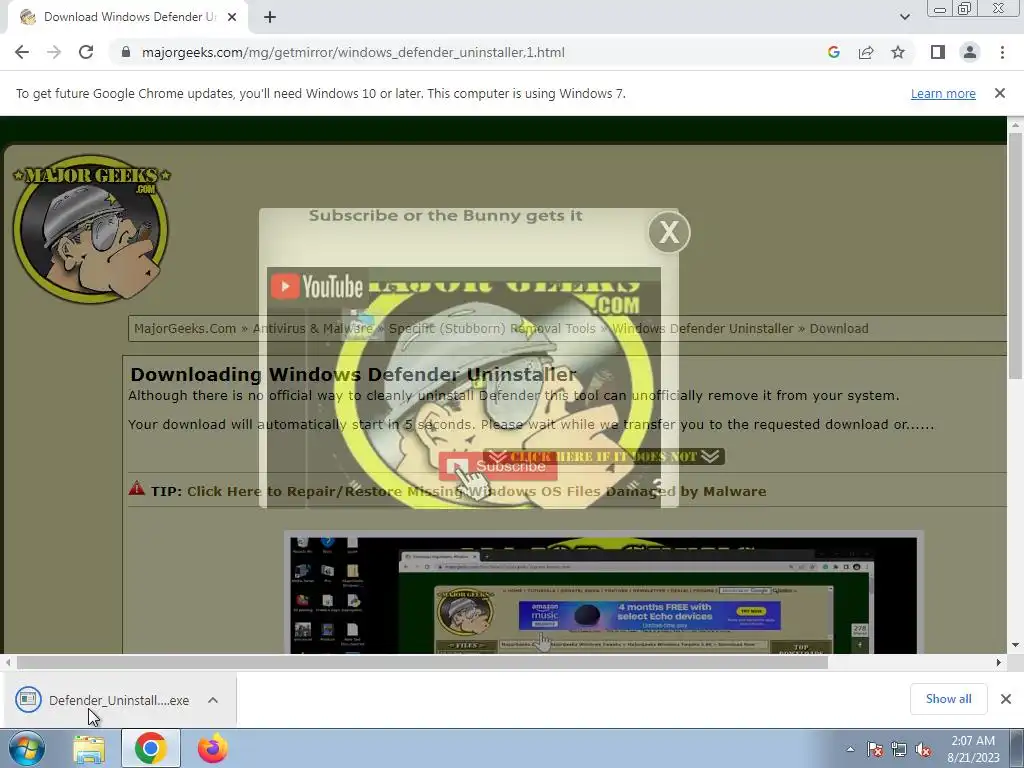Dismiss the Chrome update infobar
1024x768 pixels.
(x=1000, y=93)
